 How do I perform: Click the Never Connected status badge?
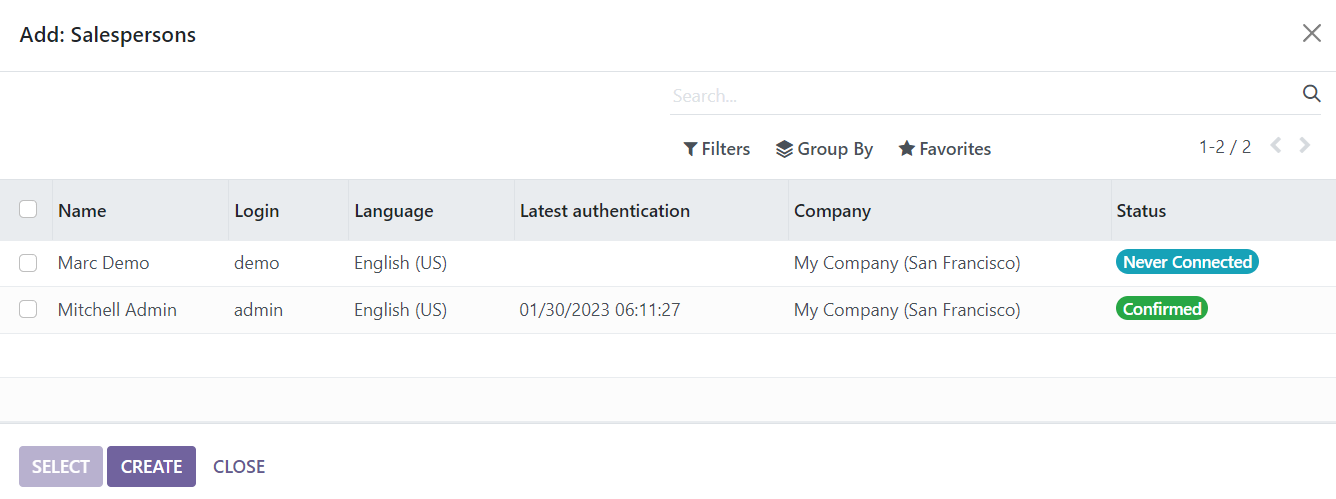point(1187,262)
